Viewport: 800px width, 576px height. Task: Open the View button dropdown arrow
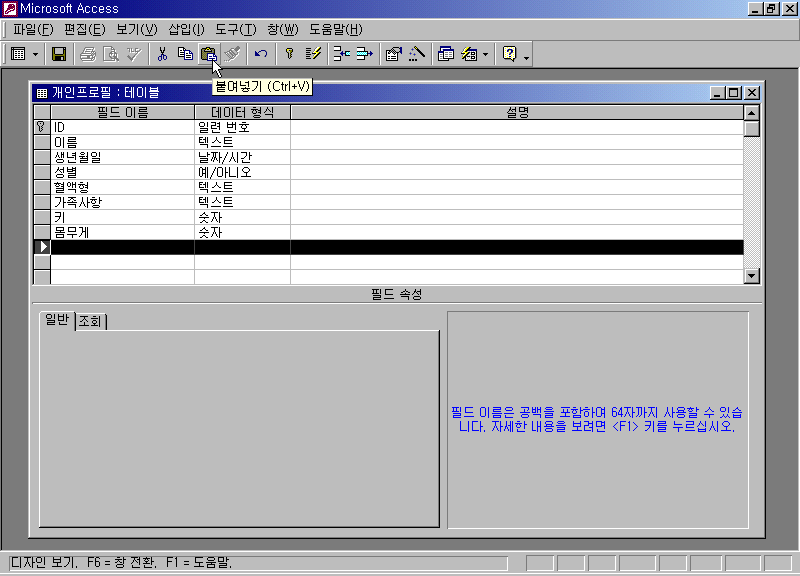[x=35, y=54]
